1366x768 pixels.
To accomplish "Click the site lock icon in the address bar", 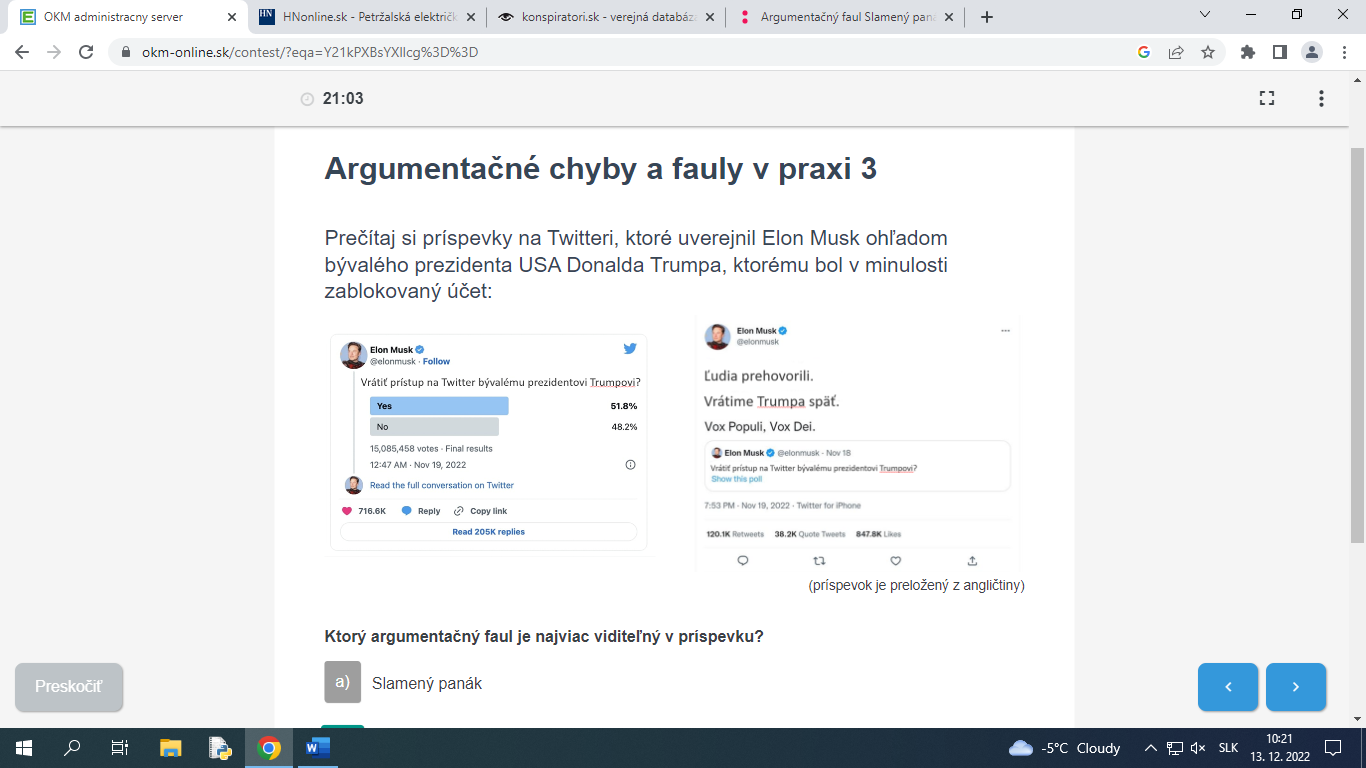I will click(125, 53).
